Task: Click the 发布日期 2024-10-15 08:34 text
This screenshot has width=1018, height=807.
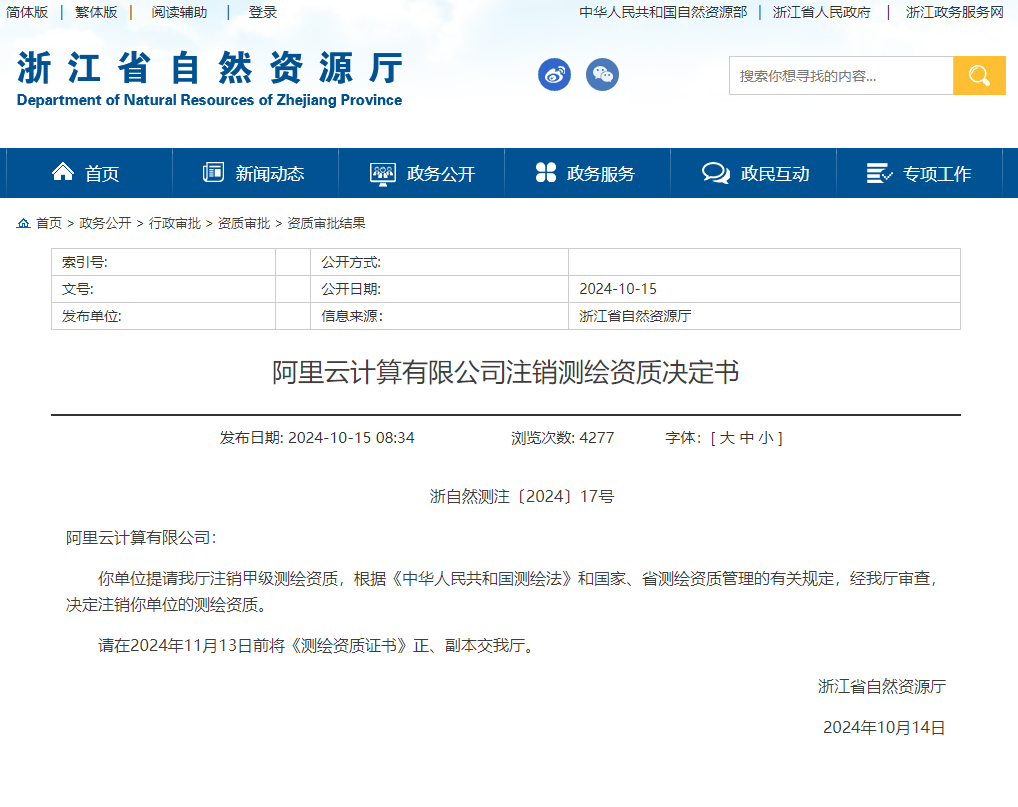Action: (x=317, y=438)
